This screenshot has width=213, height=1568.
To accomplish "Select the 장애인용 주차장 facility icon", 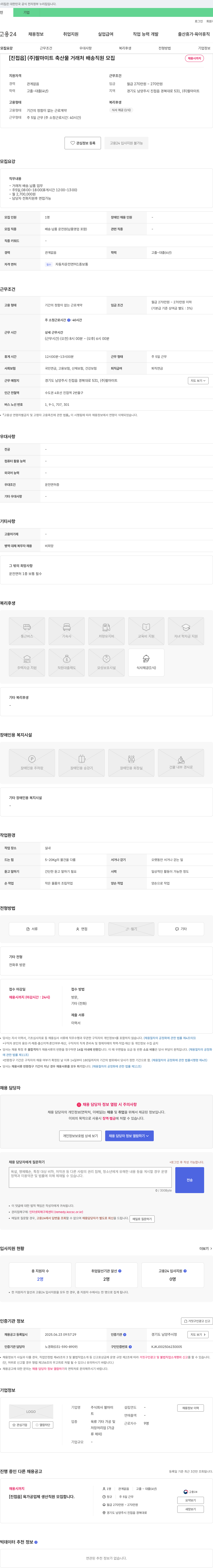I will click(x=32, y=763).
